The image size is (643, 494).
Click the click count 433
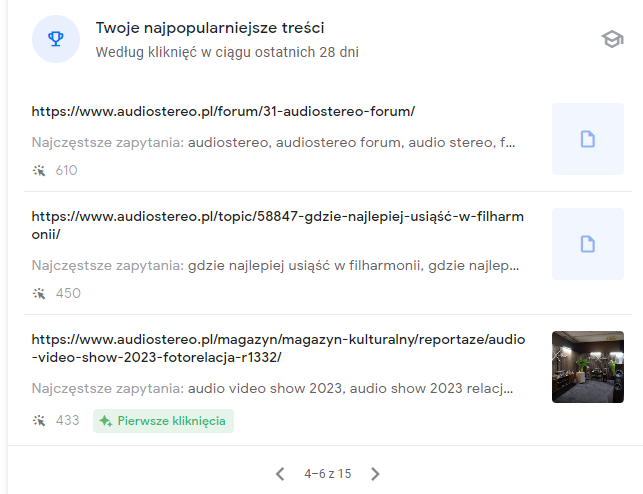67,420
